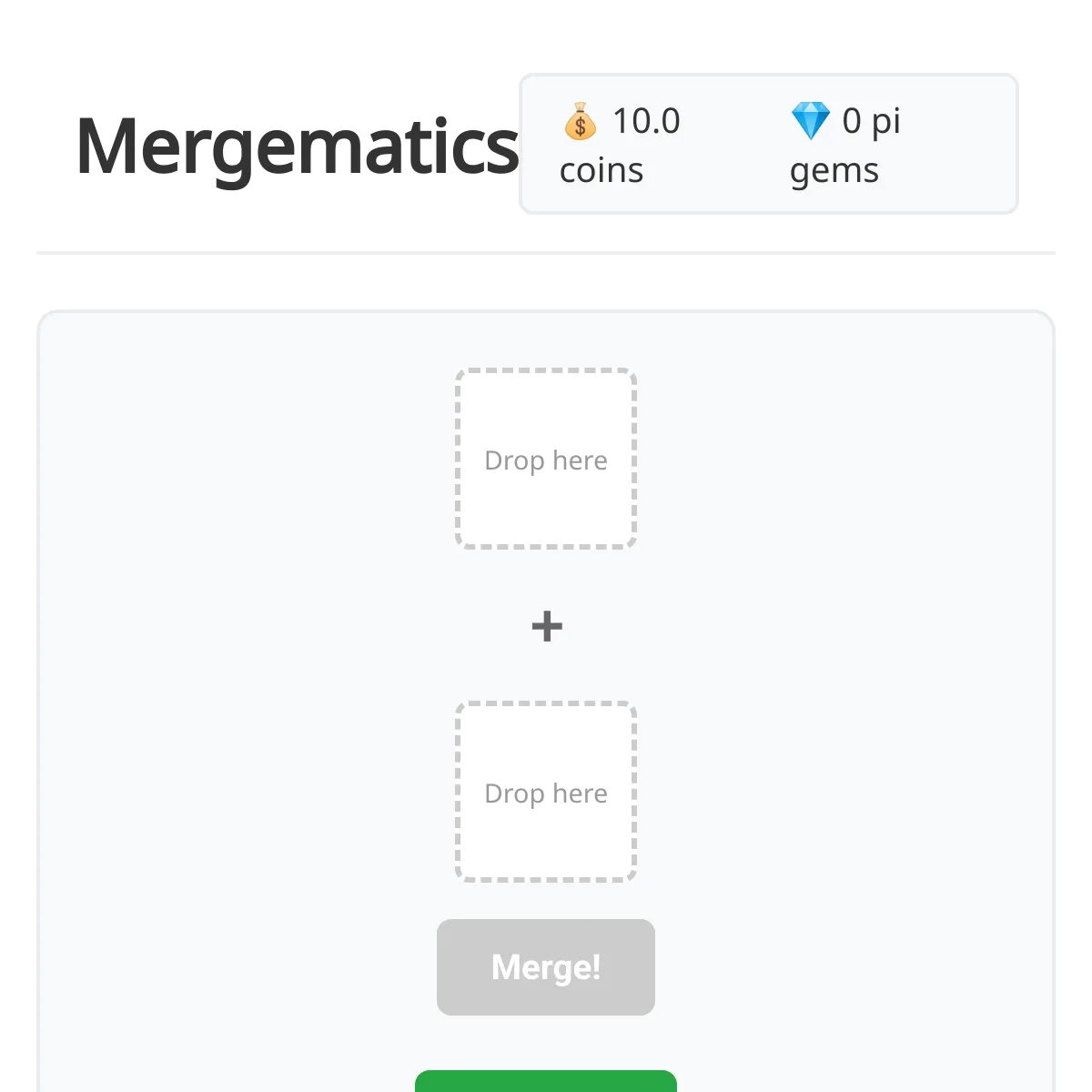Click the dashed border of the lower slot
Screen dimensions: 1092x1092
click(x=546, y=703)
